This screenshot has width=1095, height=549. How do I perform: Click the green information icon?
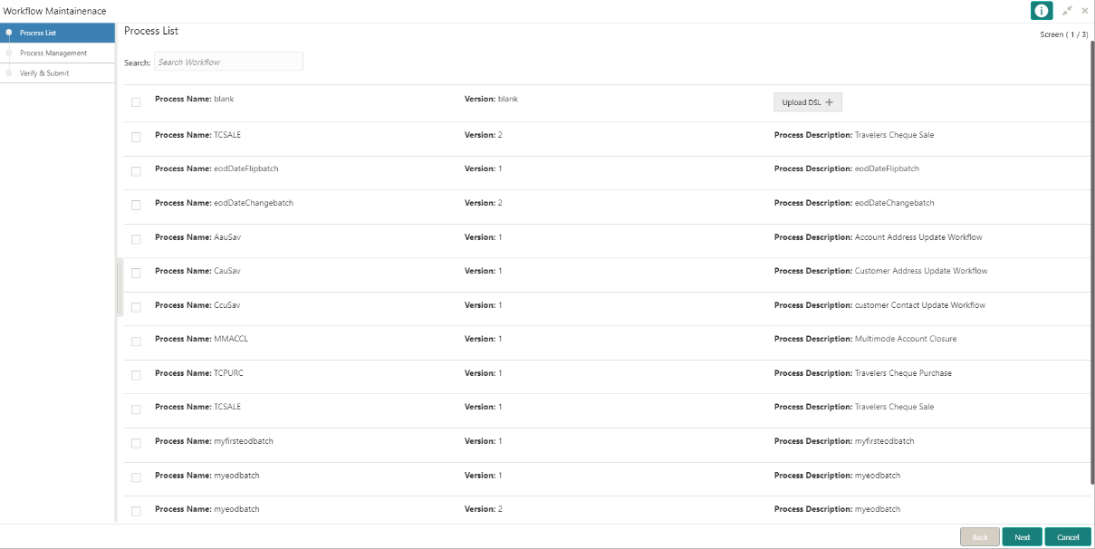[x=1041, y=10]
